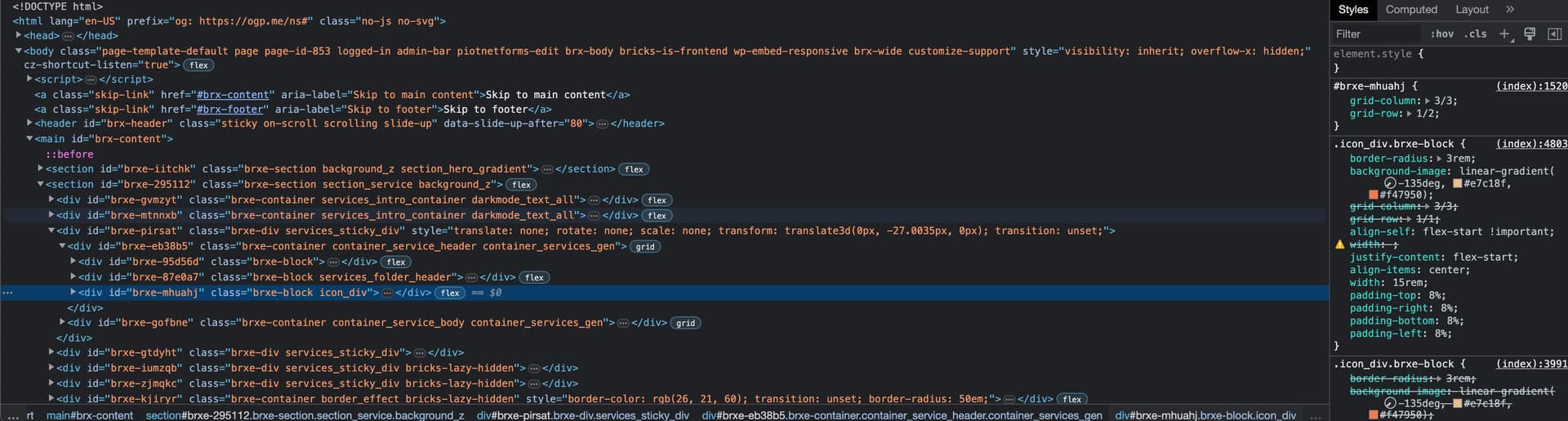Open color picker for the #e7c18f swatch
The height and width of the screenshot is (421, 1568).
pos(1457,184)
